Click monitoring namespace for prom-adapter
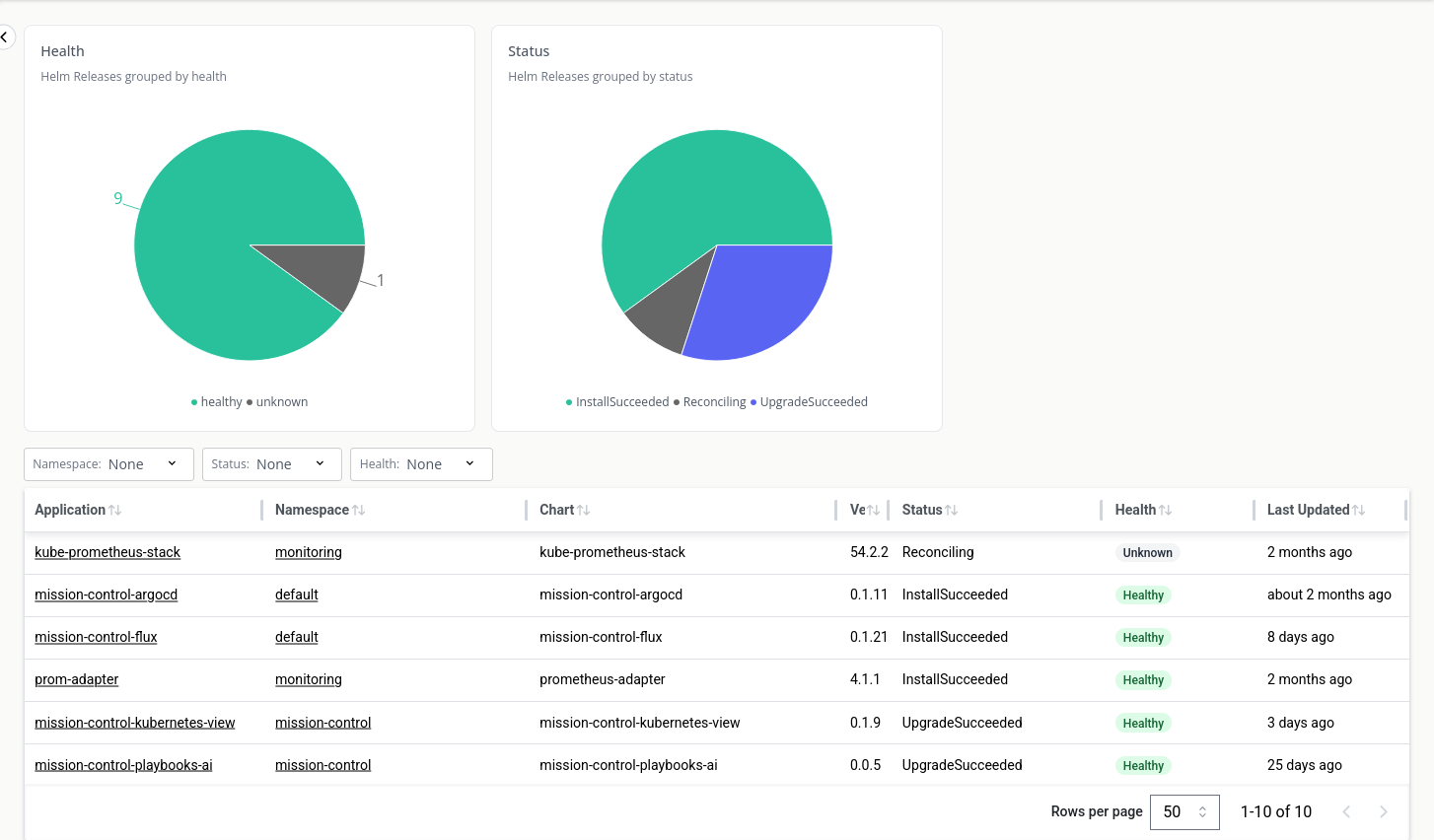 [308, 679]
